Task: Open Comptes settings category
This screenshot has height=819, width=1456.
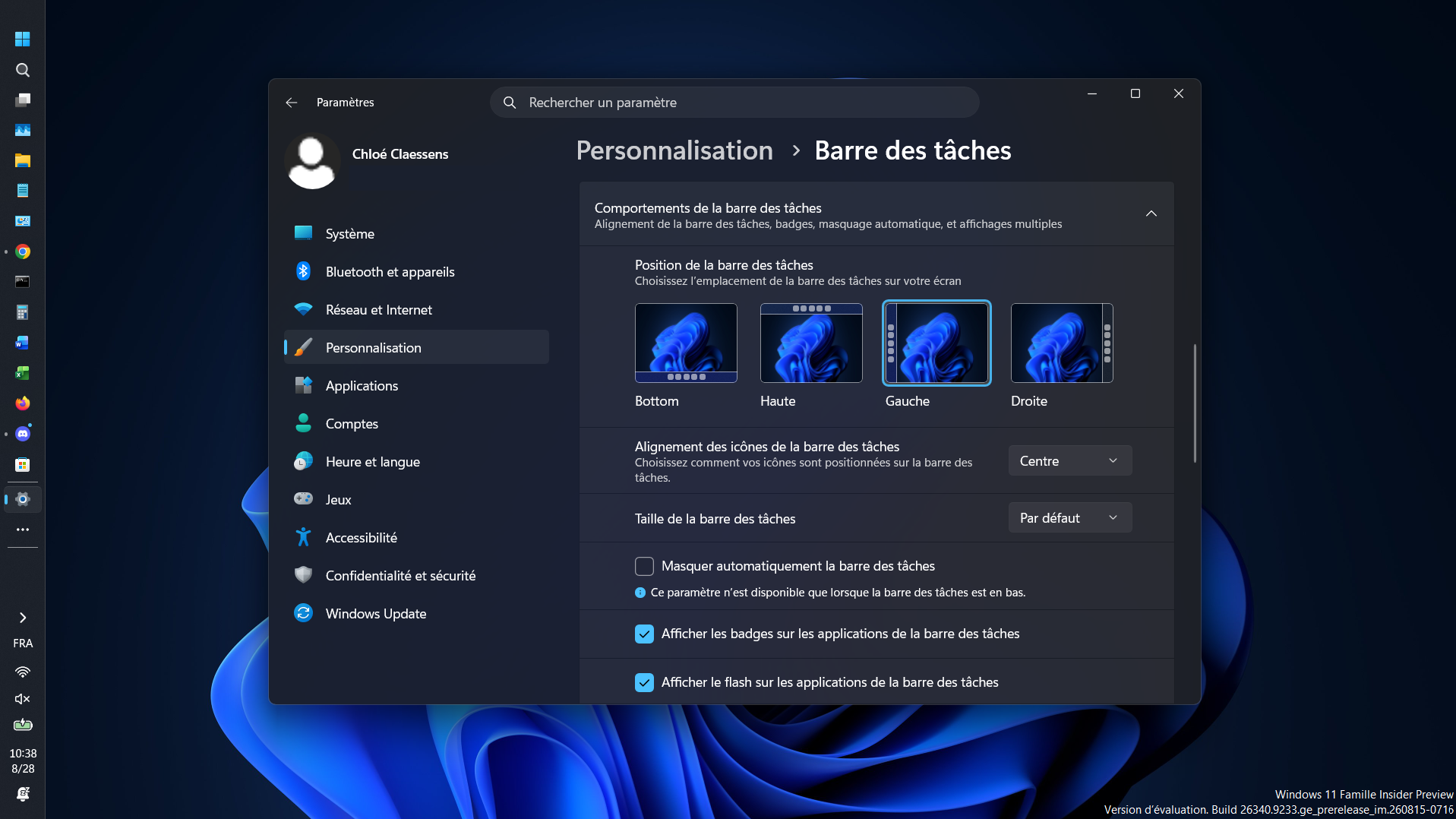Action: (416, 423)
